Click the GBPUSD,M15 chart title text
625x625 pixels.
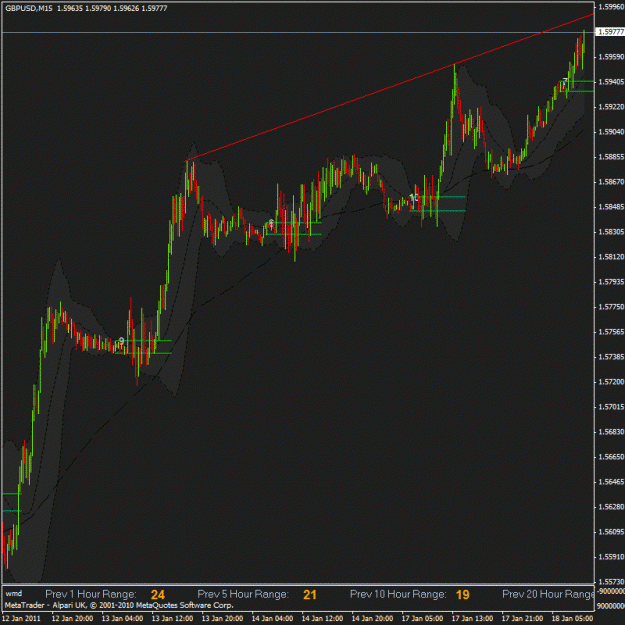pyautogui.click(x=29, y=8)
